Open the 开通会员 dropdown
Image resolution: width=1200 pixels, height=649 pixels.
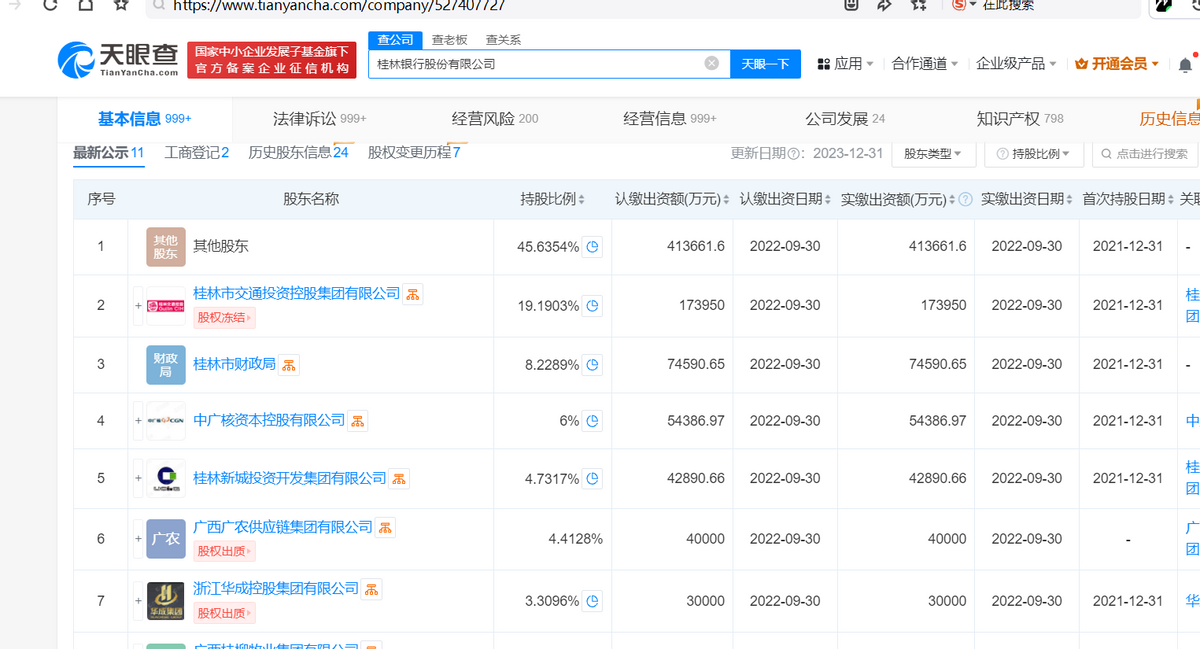pyautogui.click(x=1117, y=63)
